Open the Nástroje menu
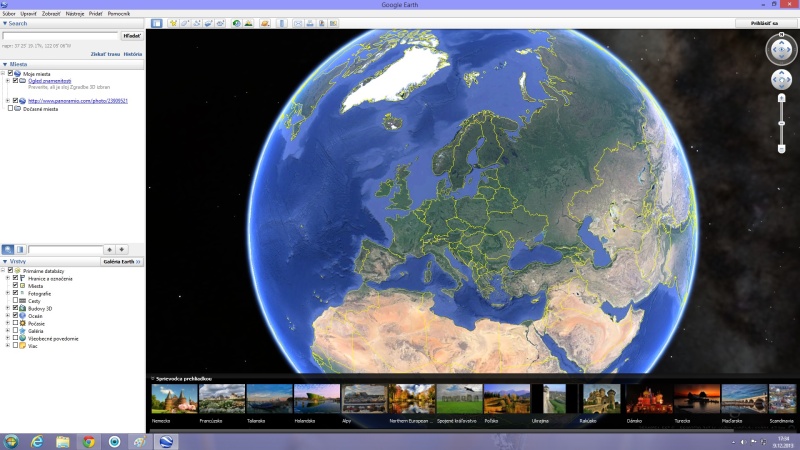The width and height of the screenshot is (800, 450). 75,14
